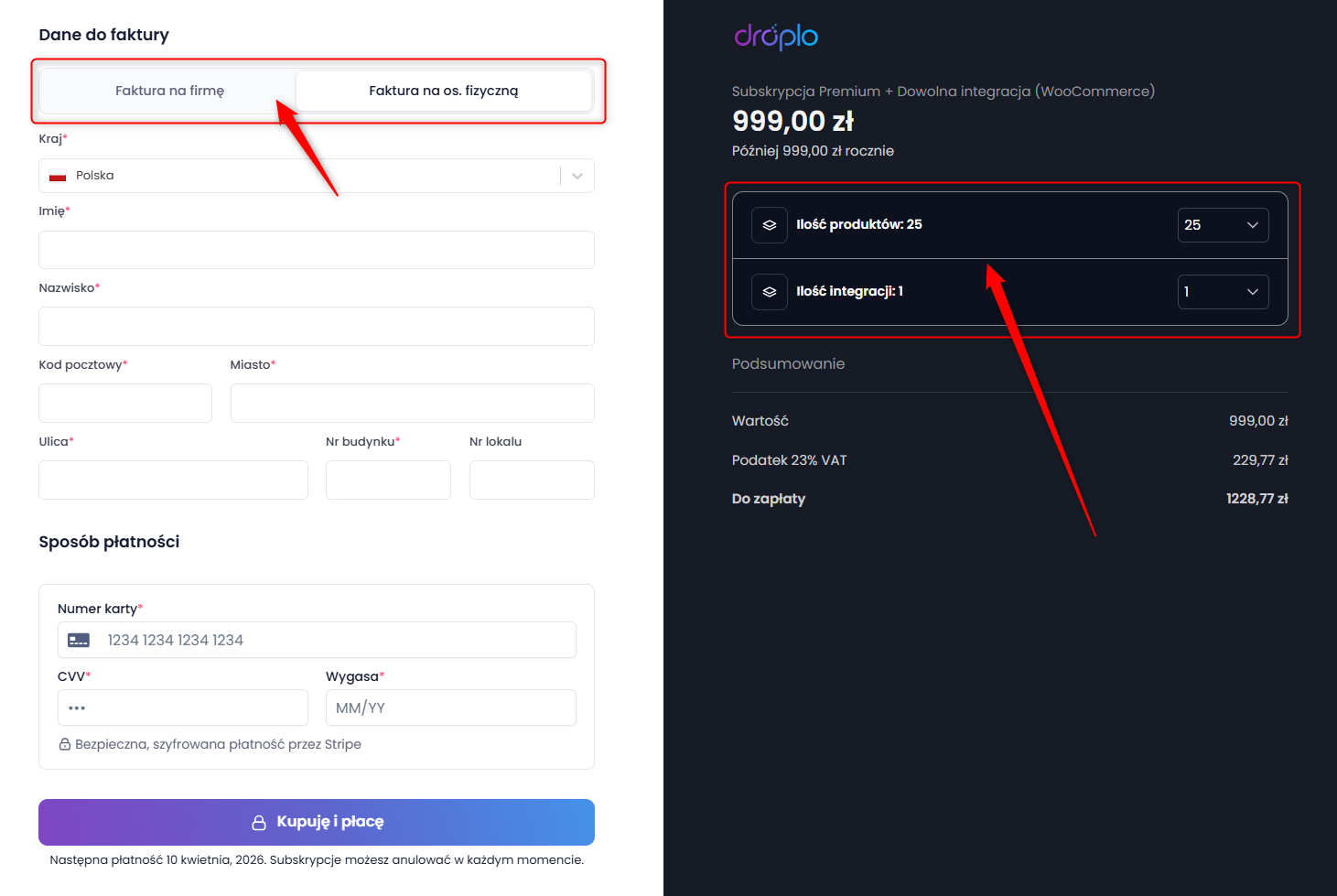This screenshot has width=1337, height=896.
Task: Switch to Faktura na firmę
Action: 169,91
